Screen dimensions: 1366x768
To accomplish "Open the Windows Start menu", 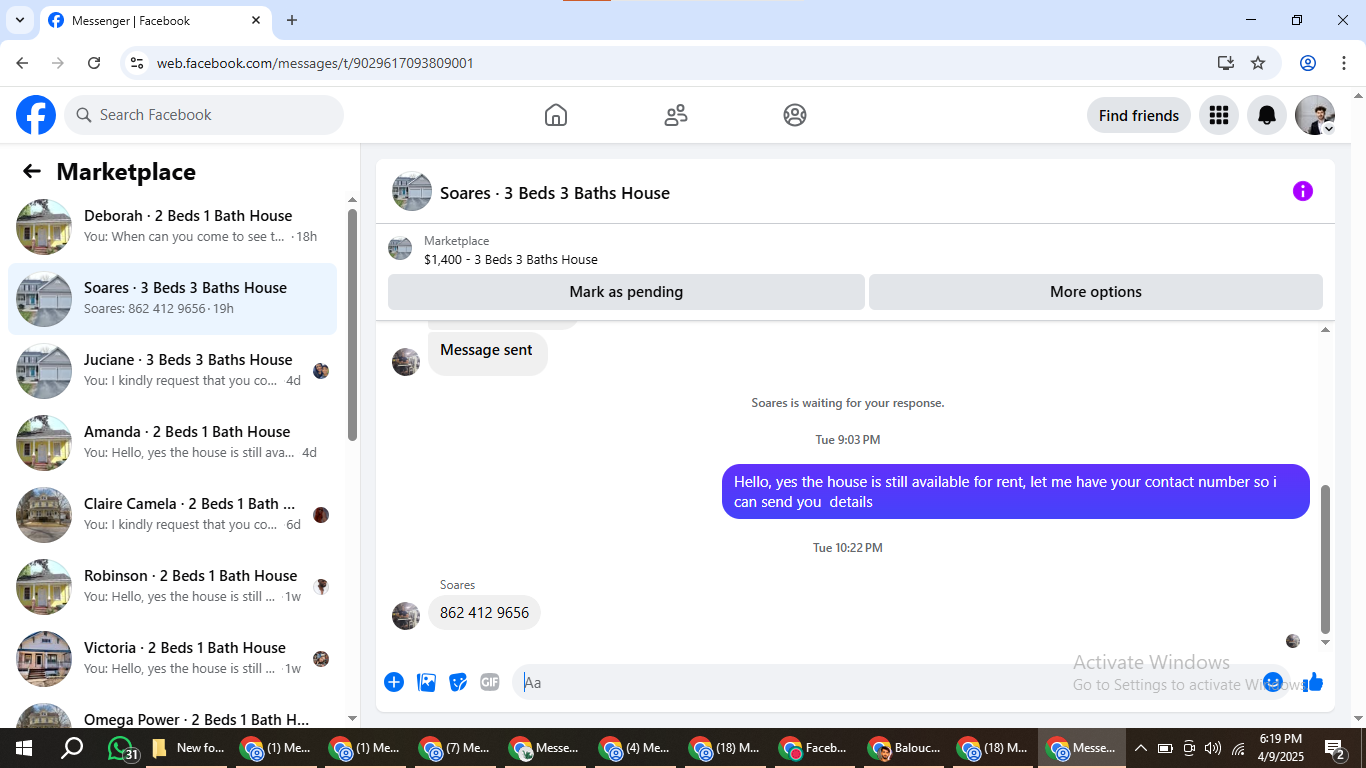I will [x=23, y=748].
